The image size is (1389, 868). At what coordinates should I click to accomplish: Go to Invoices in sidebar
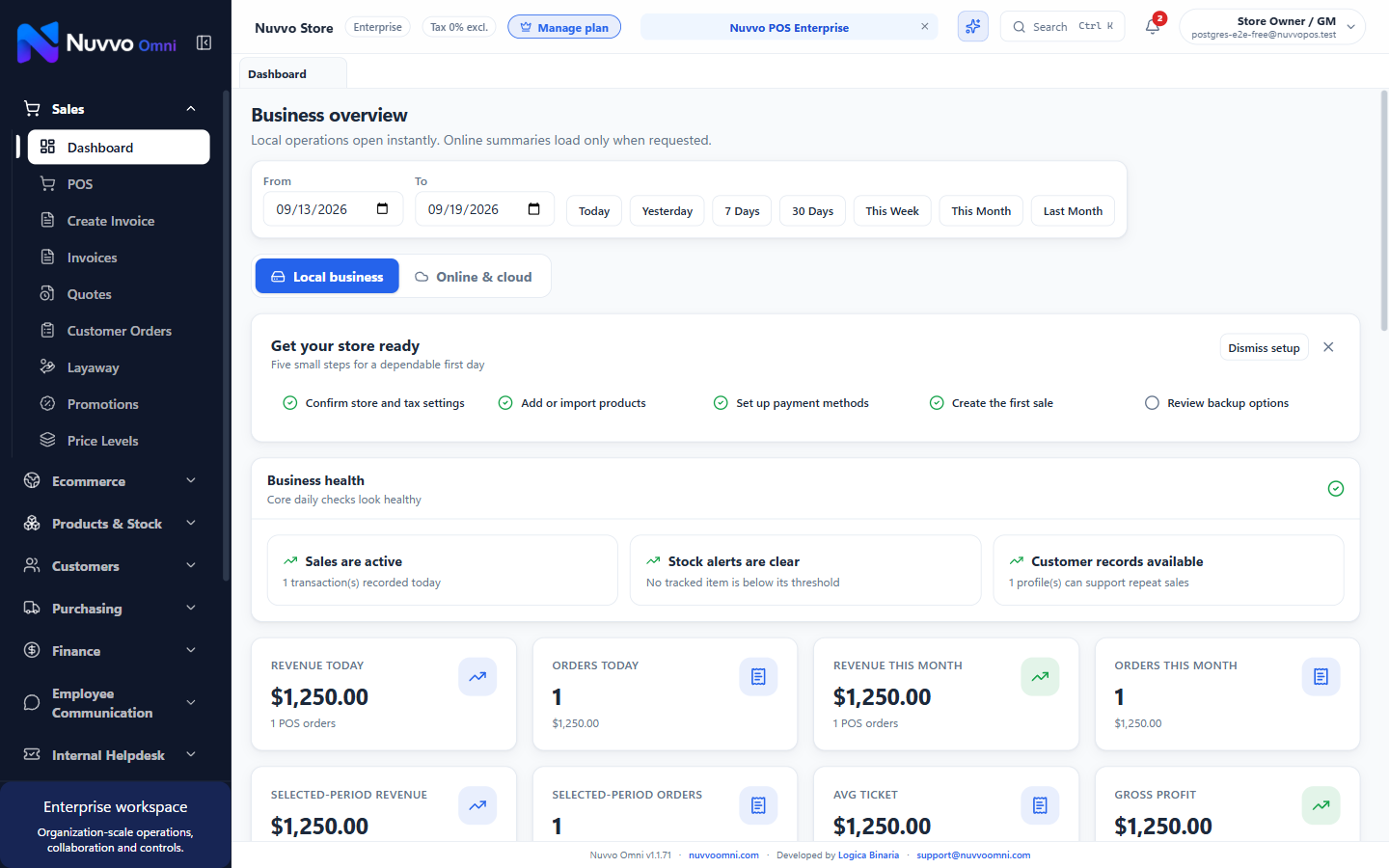[119, 258]
